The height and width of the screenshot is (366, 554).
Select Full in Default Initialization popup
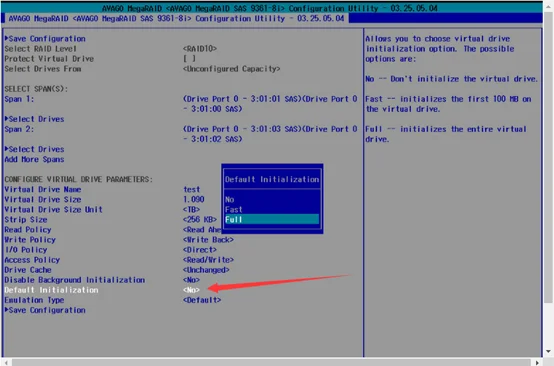pos(271,219)
